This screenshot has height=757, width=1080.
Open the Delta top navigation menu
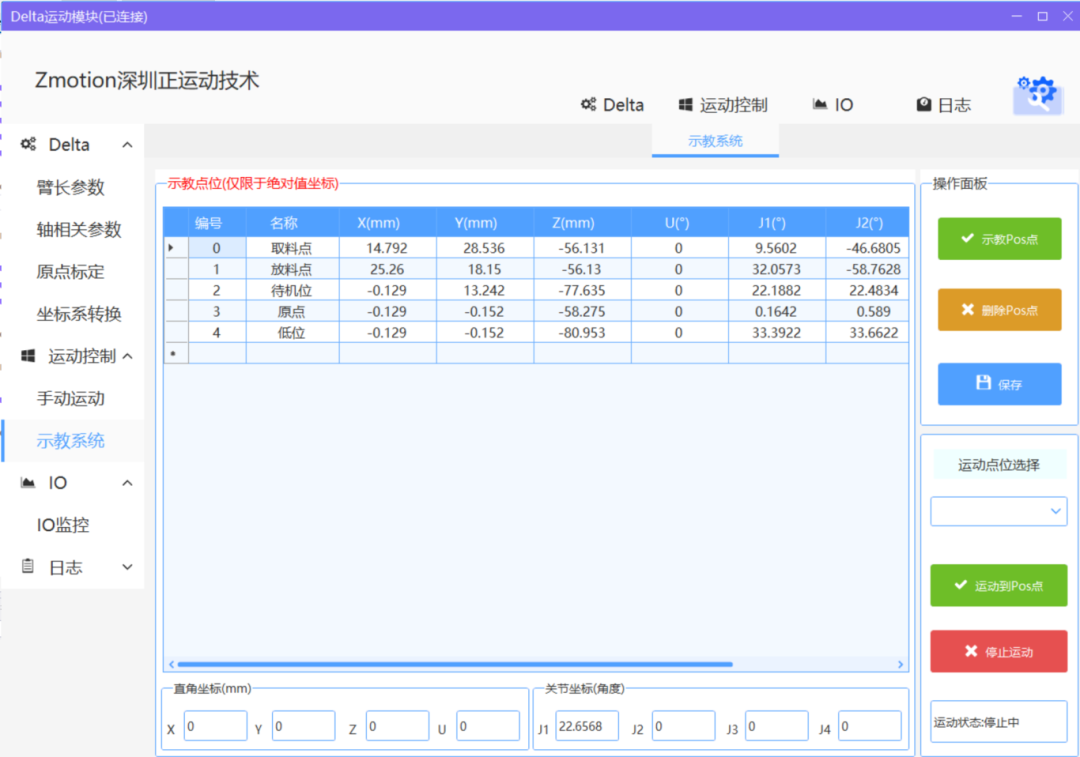point(612,105)
